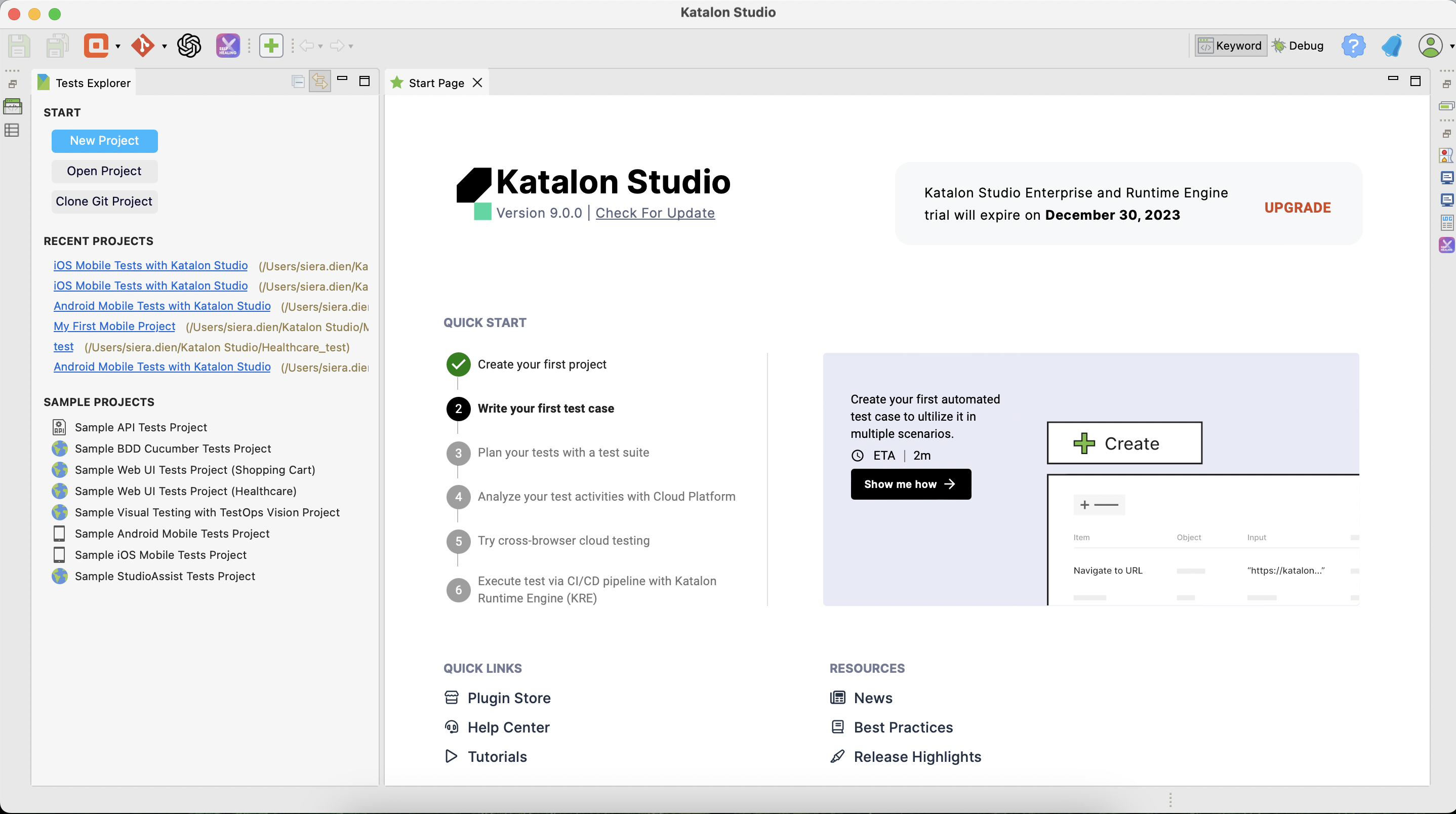This screenshot has width=1456, height=814.
Task: Select quick start step 3 test suite
Action: 563,452
